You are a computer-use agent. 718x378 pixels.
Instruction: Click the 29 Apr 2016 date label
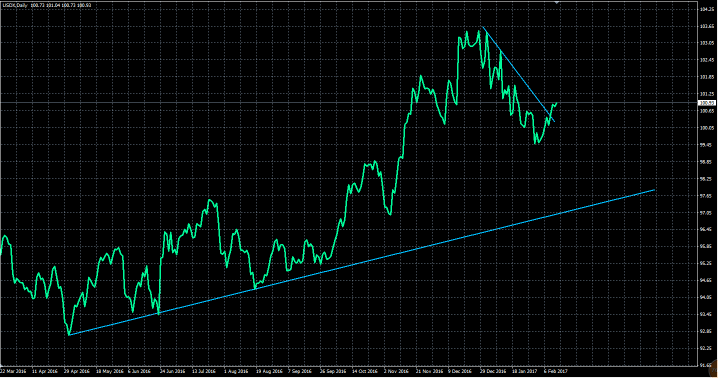(77, 371)
